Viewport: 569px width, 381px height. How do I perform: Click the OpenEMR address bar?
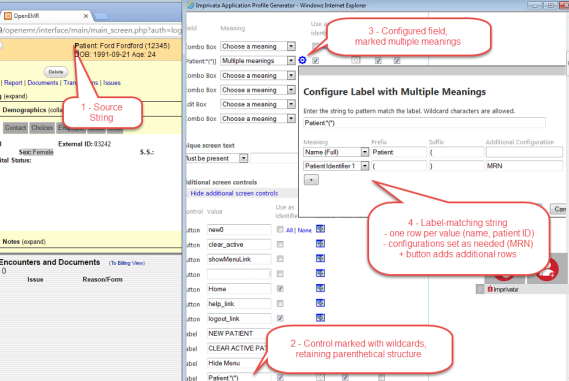tap(91, 30)
